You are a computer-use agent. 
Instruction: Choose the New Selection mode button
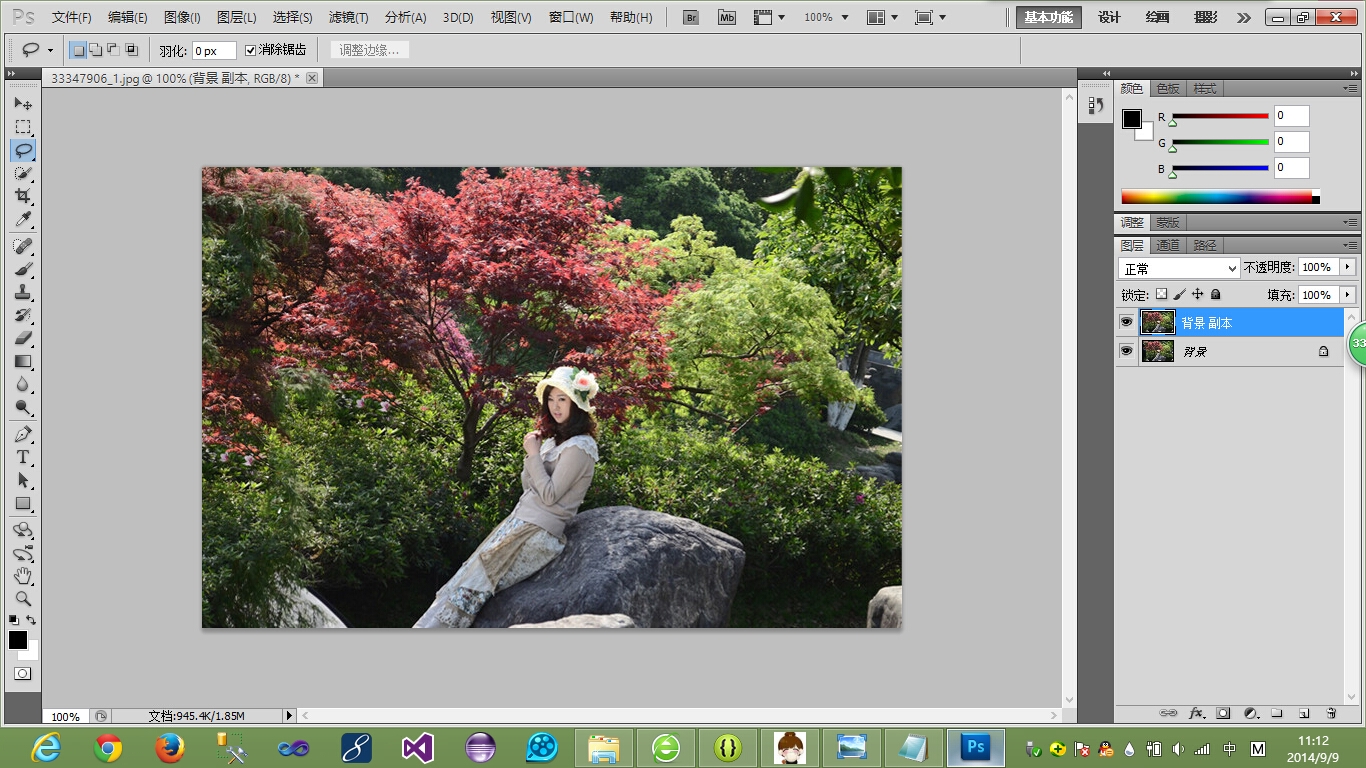click(x=78, y=50)
